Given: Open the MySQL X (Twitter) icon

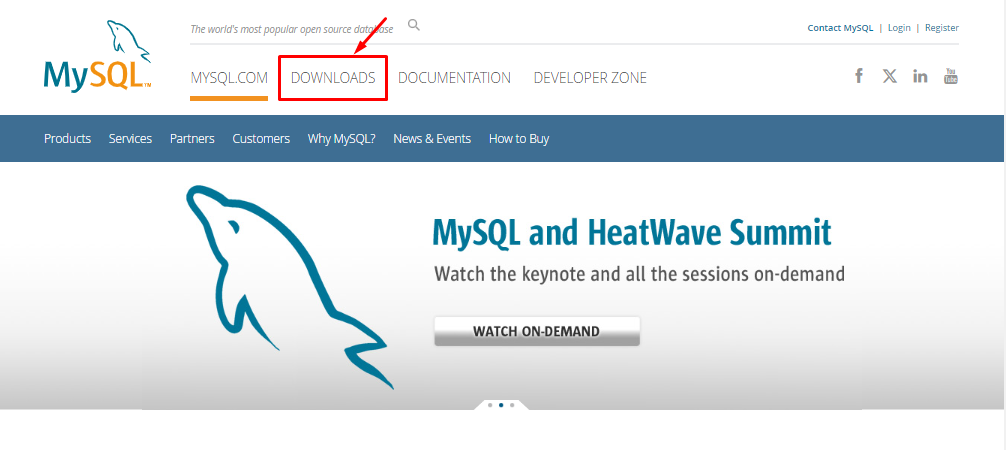Looking at the screenshot, I should pos(889,76).
